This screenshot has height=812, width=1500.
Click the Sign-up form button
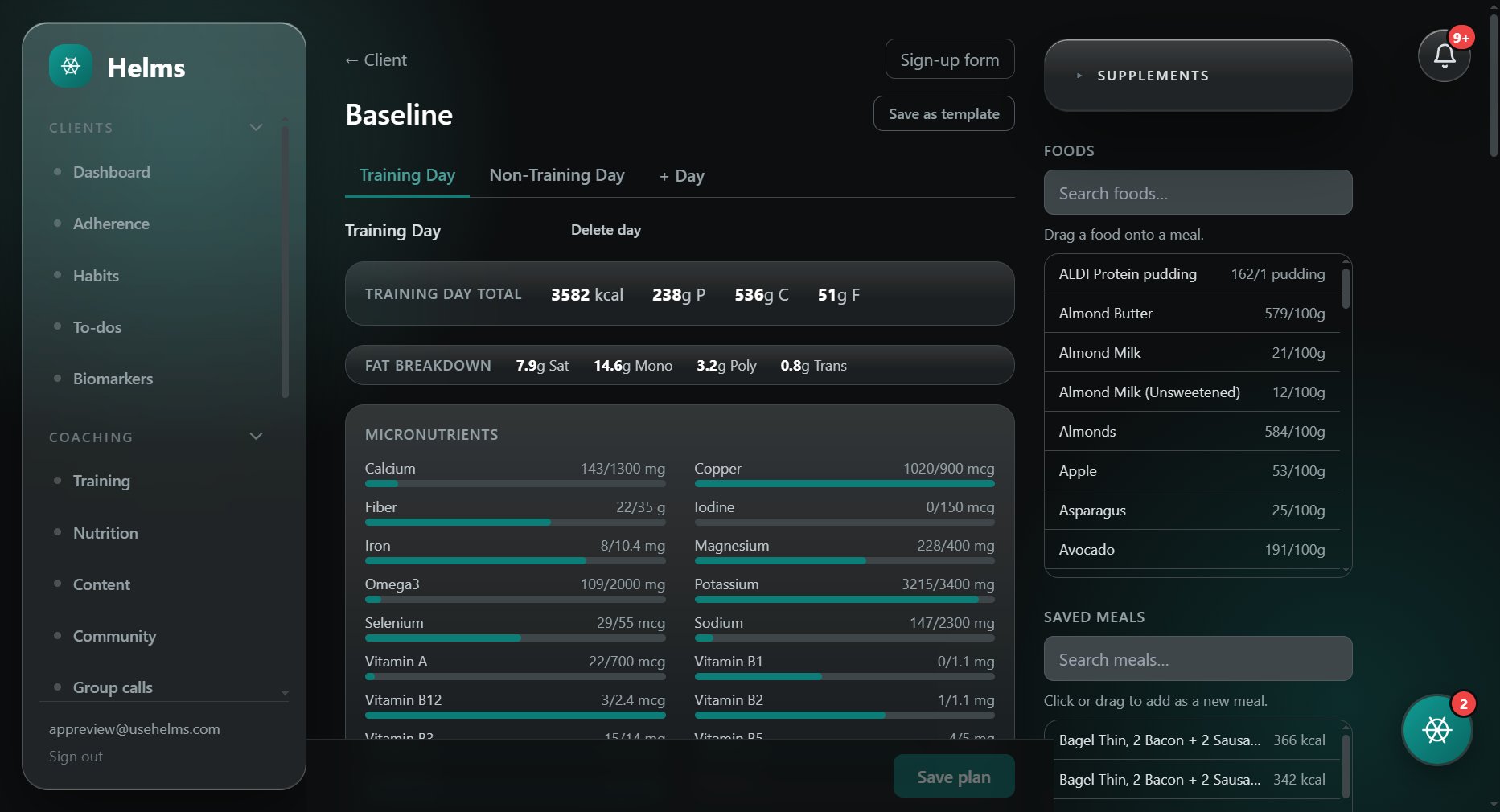click(x=950, y=59)
